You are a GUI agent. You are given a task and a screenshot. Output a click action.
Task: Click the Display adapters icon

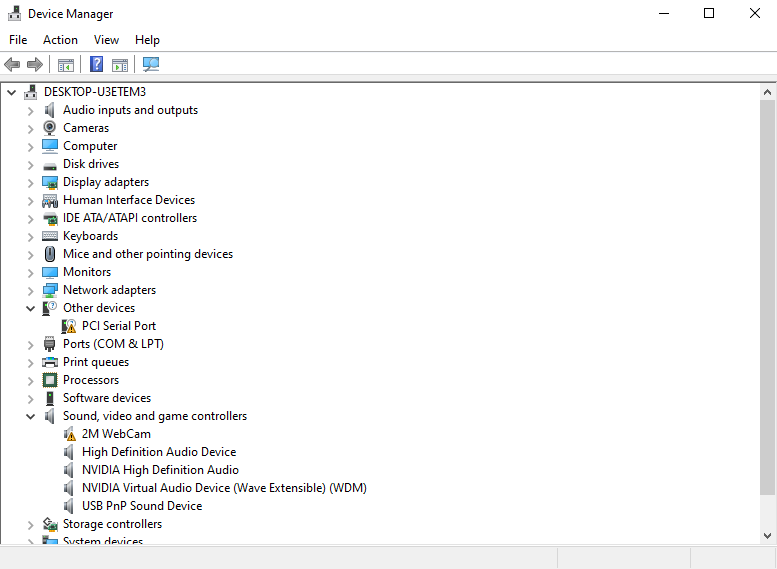tap(50, 182)
